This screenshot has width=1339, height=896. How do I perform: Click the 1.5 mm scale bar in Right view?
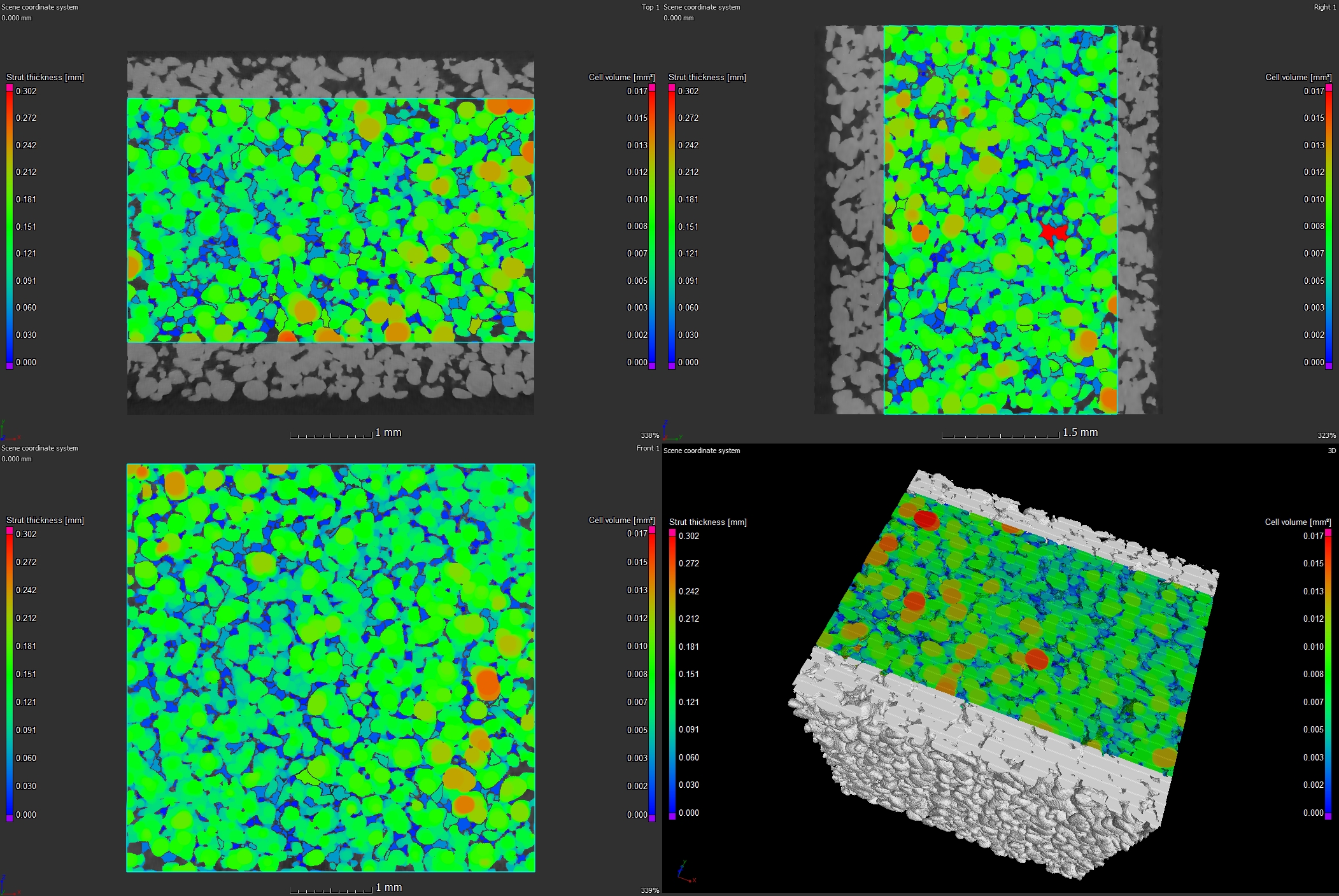(x=1000, y=435)
